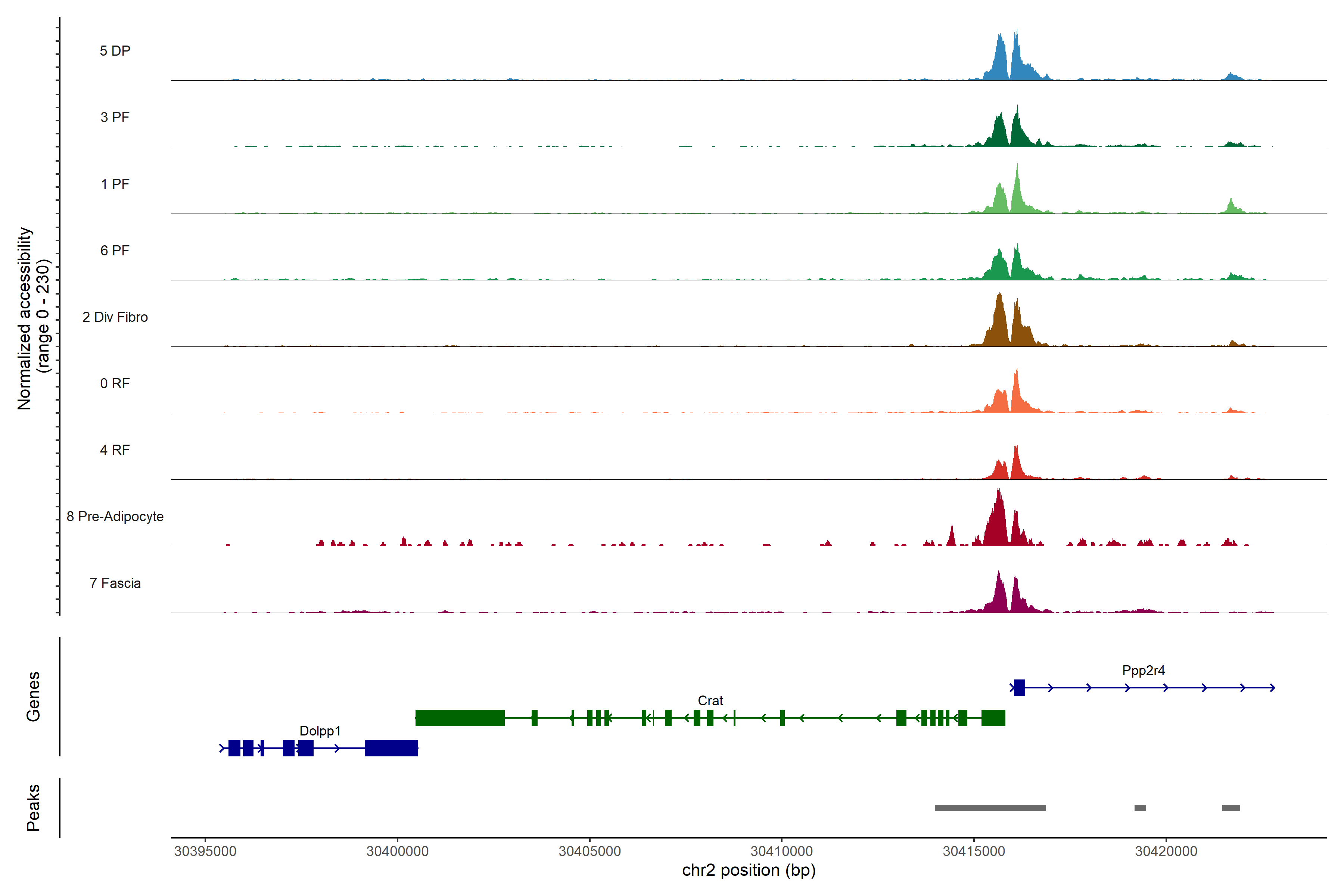1344x896 pixels.
Task: Click the Dolpp1 gene label
Action: [320, 731]
